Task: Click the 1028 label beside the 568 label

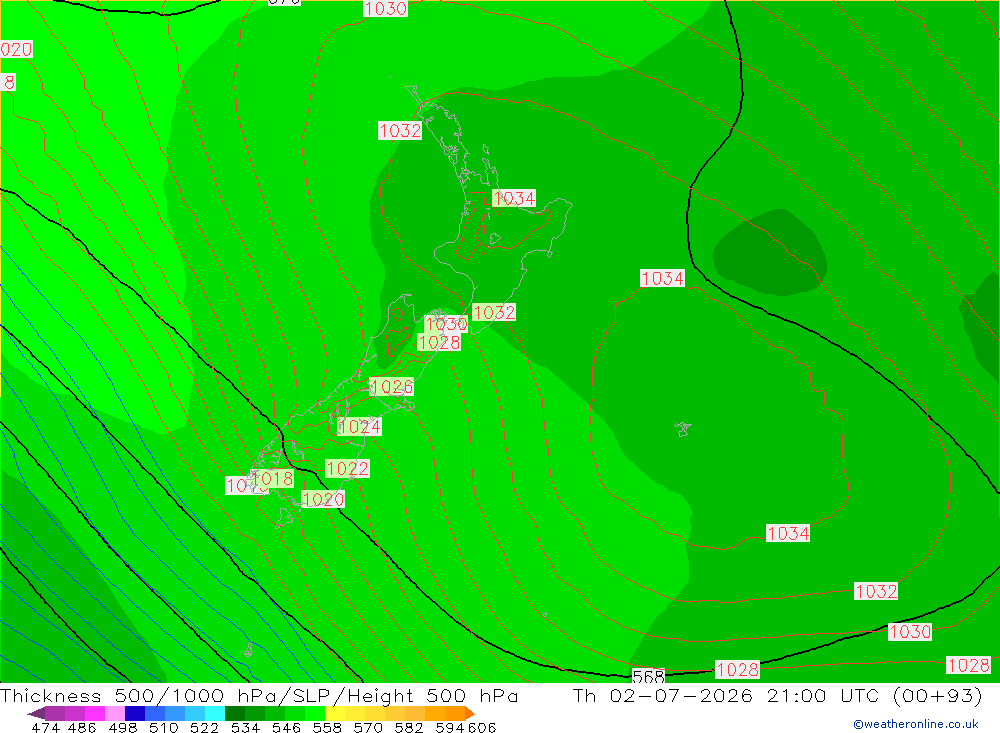Action: coord(737,669)
